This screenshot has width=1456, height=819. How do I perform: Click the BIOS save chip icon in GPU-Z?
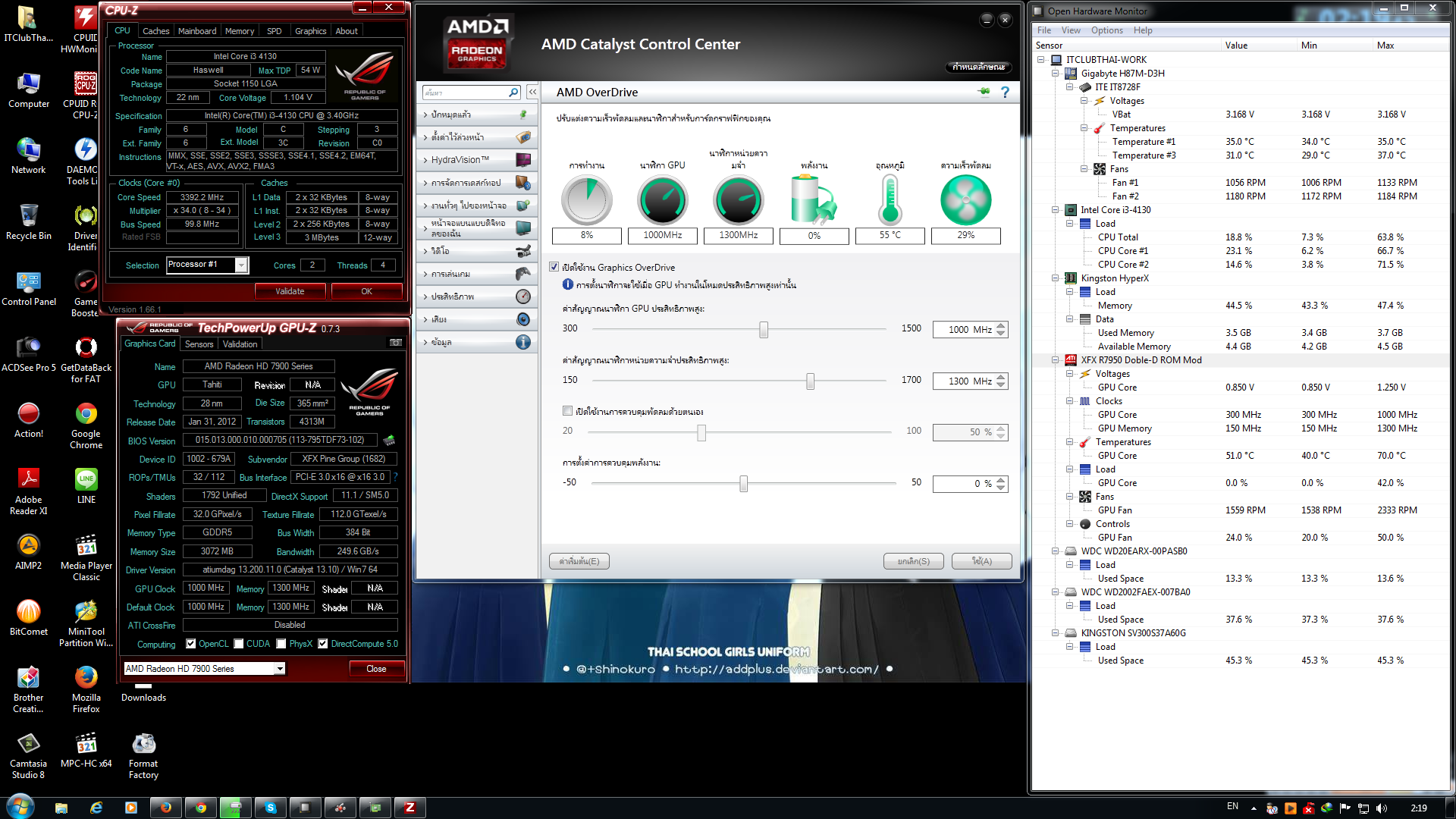click(x=389, y=440)
